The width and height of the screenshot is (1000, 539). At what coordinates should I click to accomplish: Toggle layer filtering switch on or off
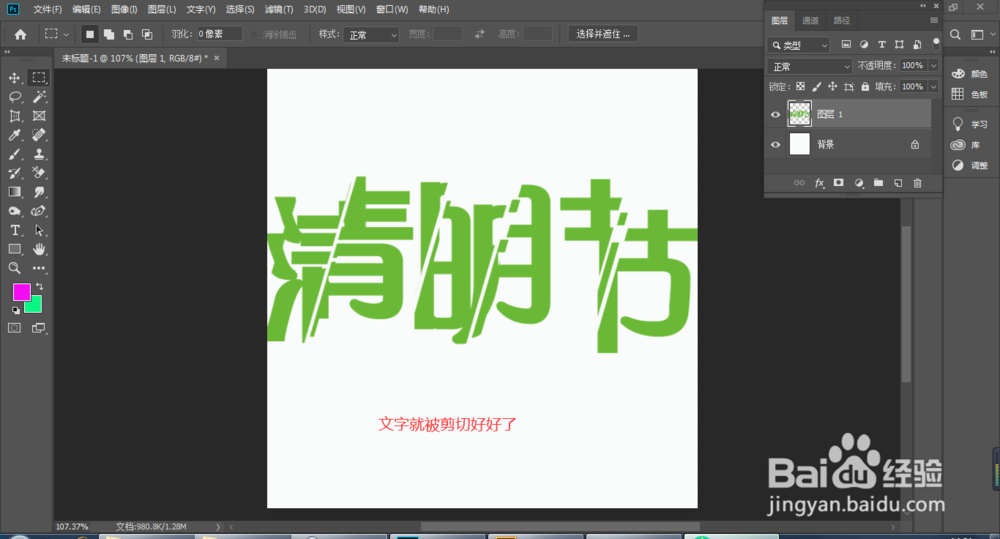point(936,44)
